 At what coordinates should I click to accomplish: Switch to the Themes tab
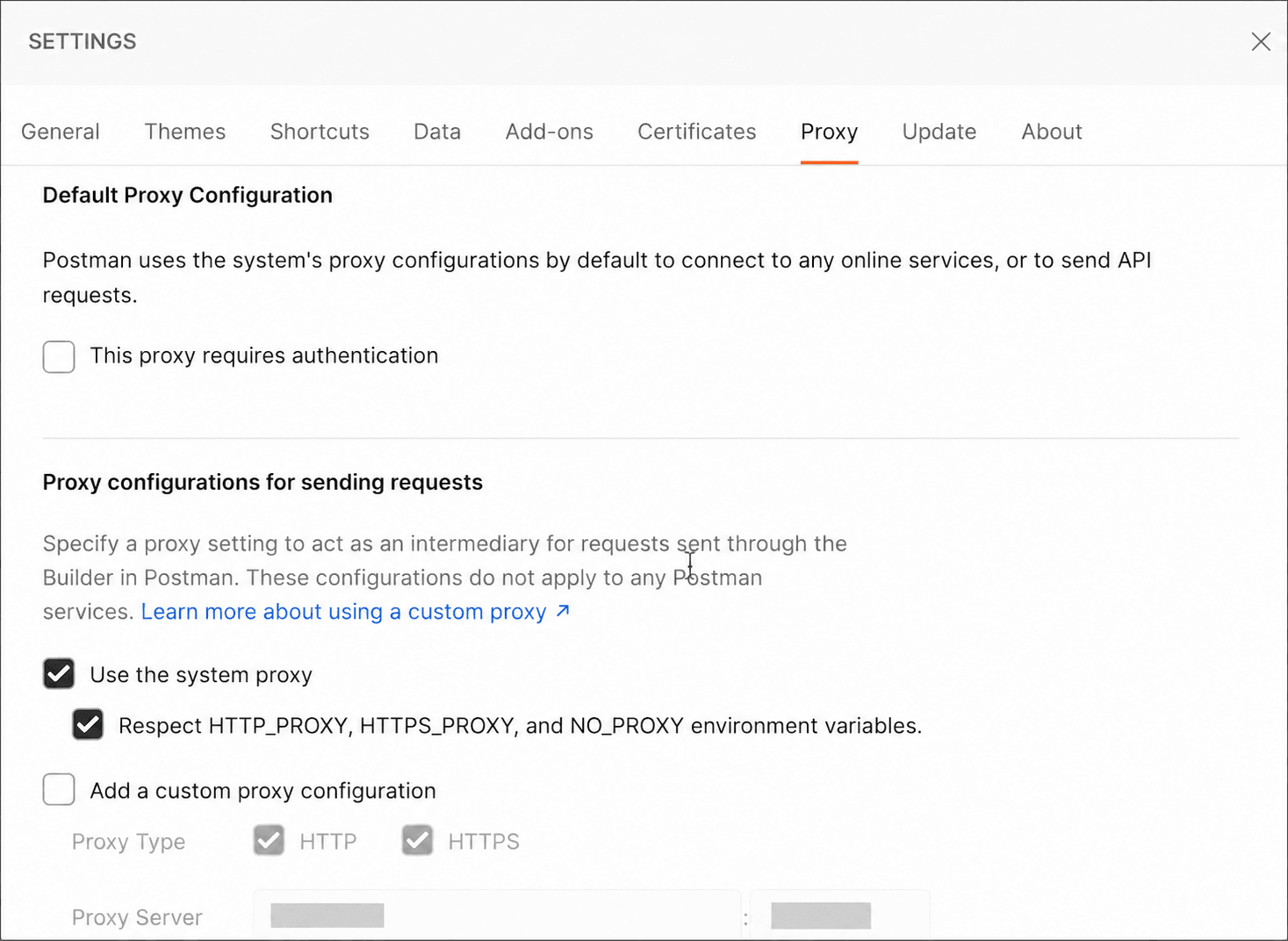[185, 132]
